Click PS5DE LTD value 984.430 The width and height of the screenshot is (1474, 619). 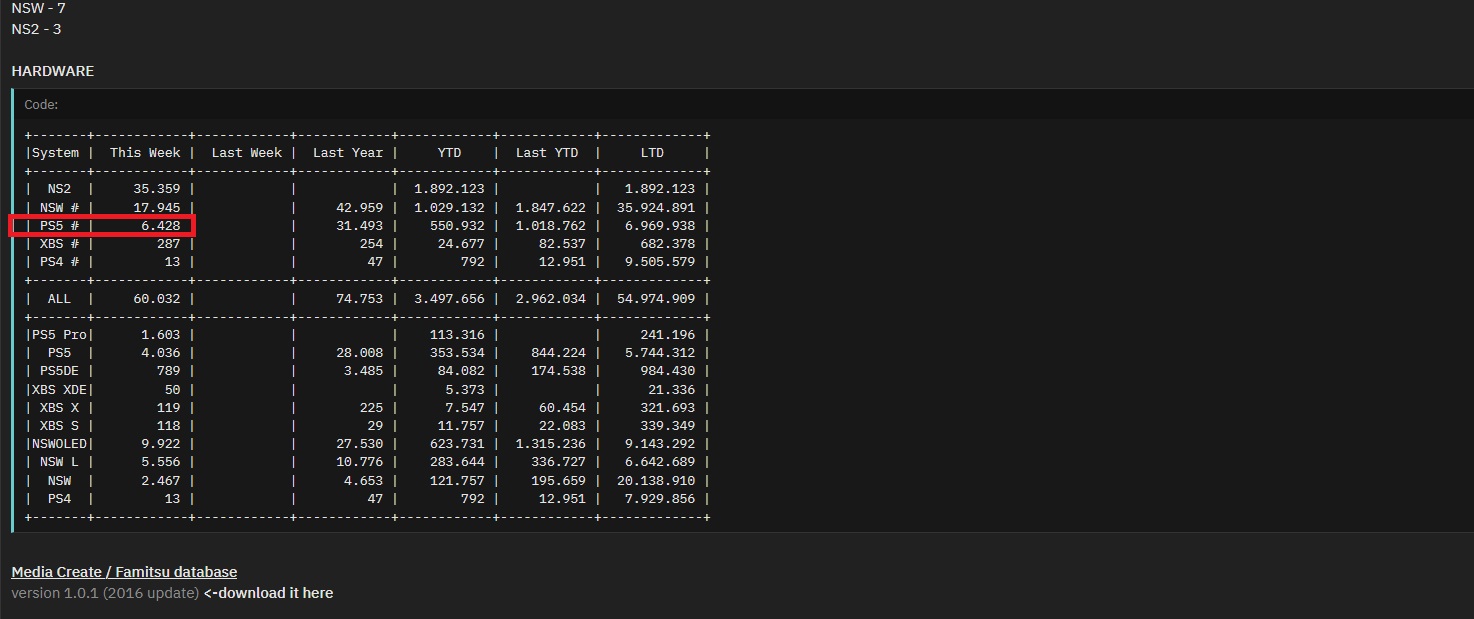click(x=667, y=371)
